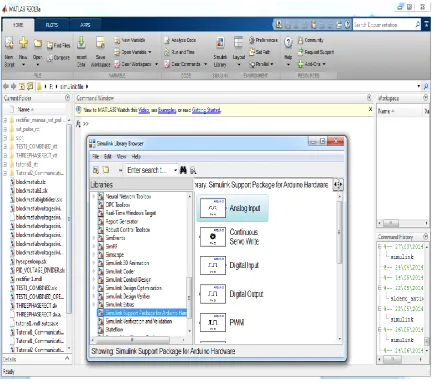Click the open folder icon in Library Browser toolbar
This screenshot has height=384, width=434.
(x=106, y=170)
